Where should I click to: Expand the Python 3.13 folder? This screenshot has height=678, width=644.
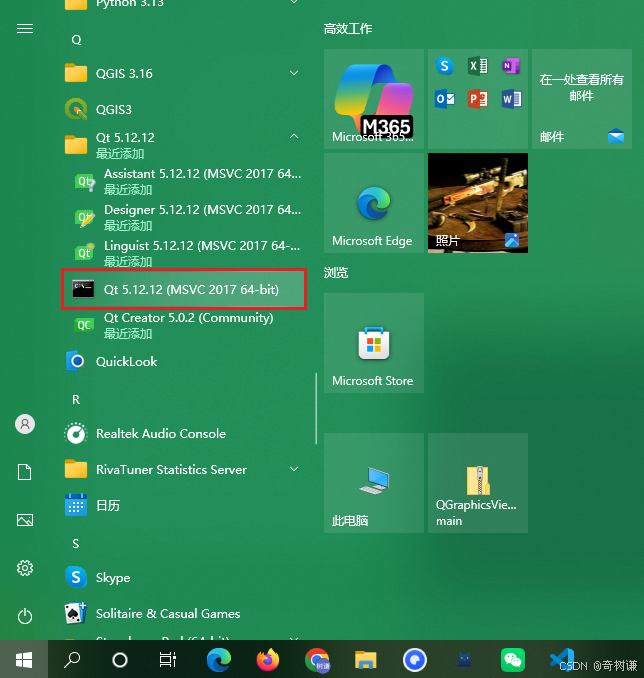pos(294,2)
